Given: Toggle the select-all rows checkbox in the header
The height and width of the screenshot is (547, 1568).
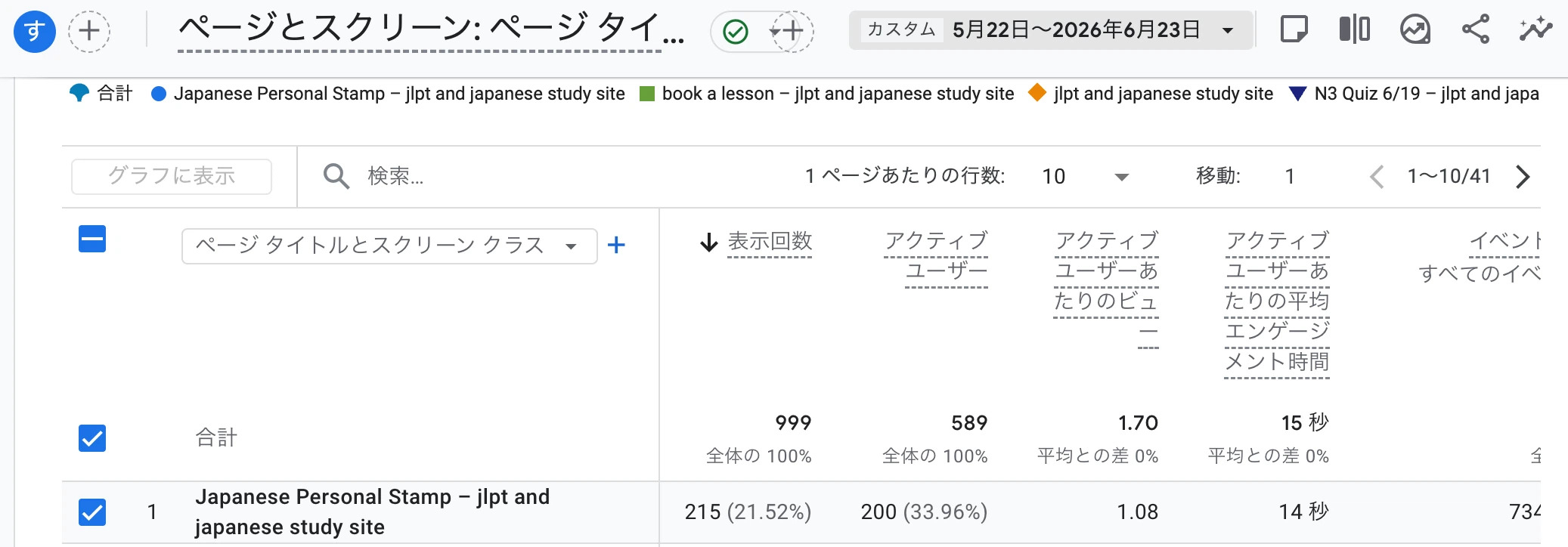Looking at the screenshot, I should tap(92, 240).
